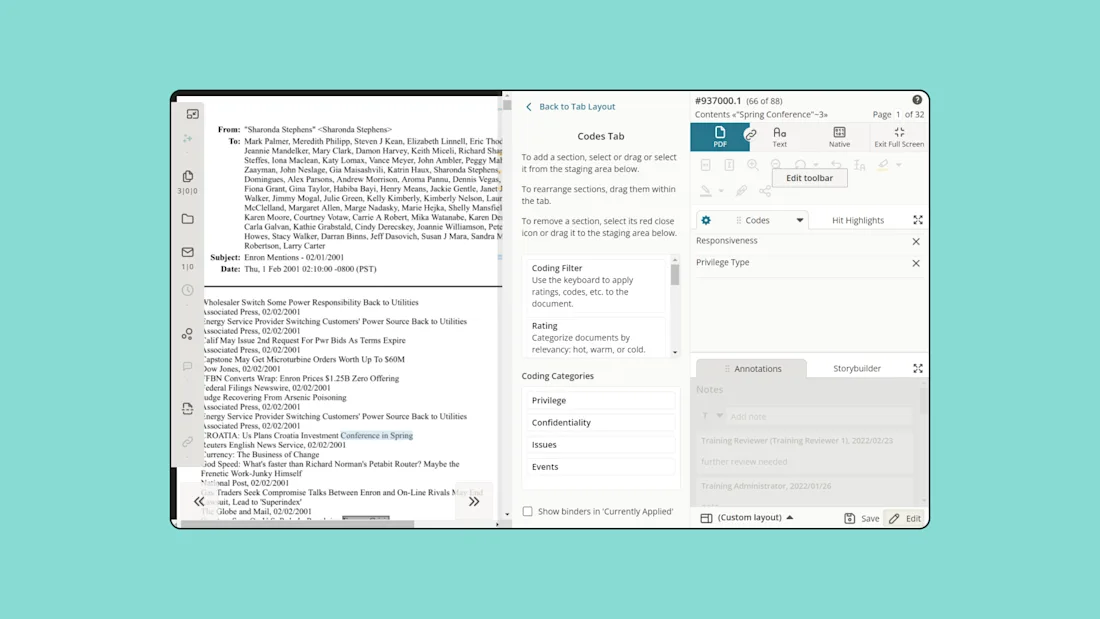Go to the next document arrows
This screenshot has width=1100, height=619.
pyautogui.click(x=474, y=502)
